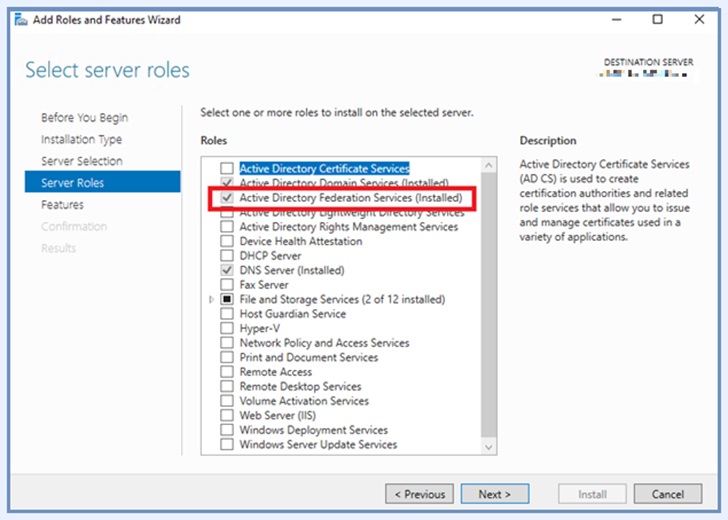Maximize the wizard window
This screenshot has width=728, height=520.
pos(657,20)
